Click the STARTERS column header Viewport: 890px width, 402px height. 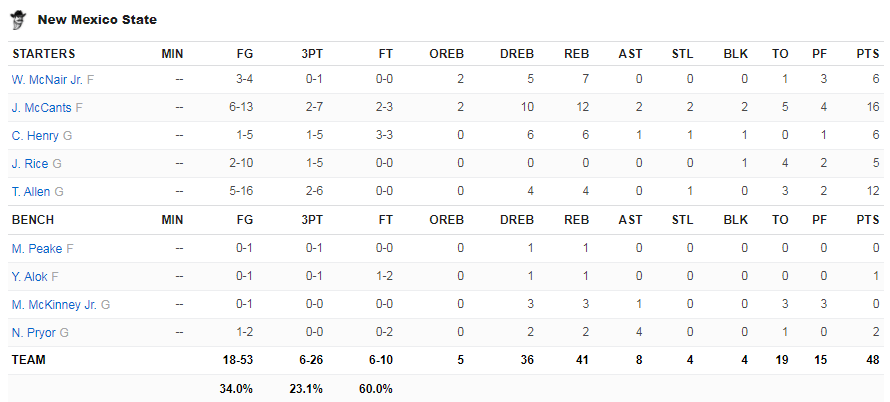[x=44, y=54]
